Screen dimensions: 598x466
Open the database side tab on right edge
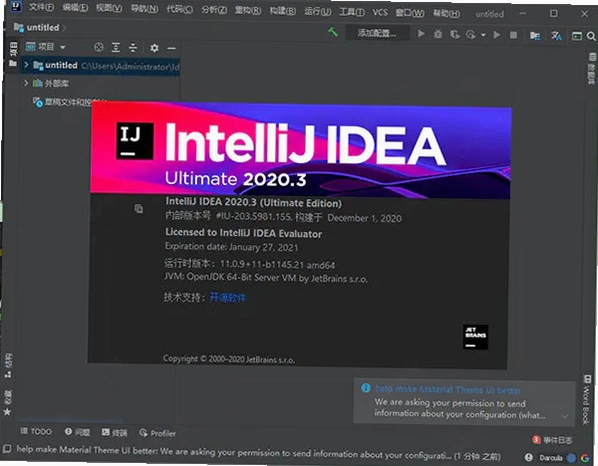coord(592,68)
